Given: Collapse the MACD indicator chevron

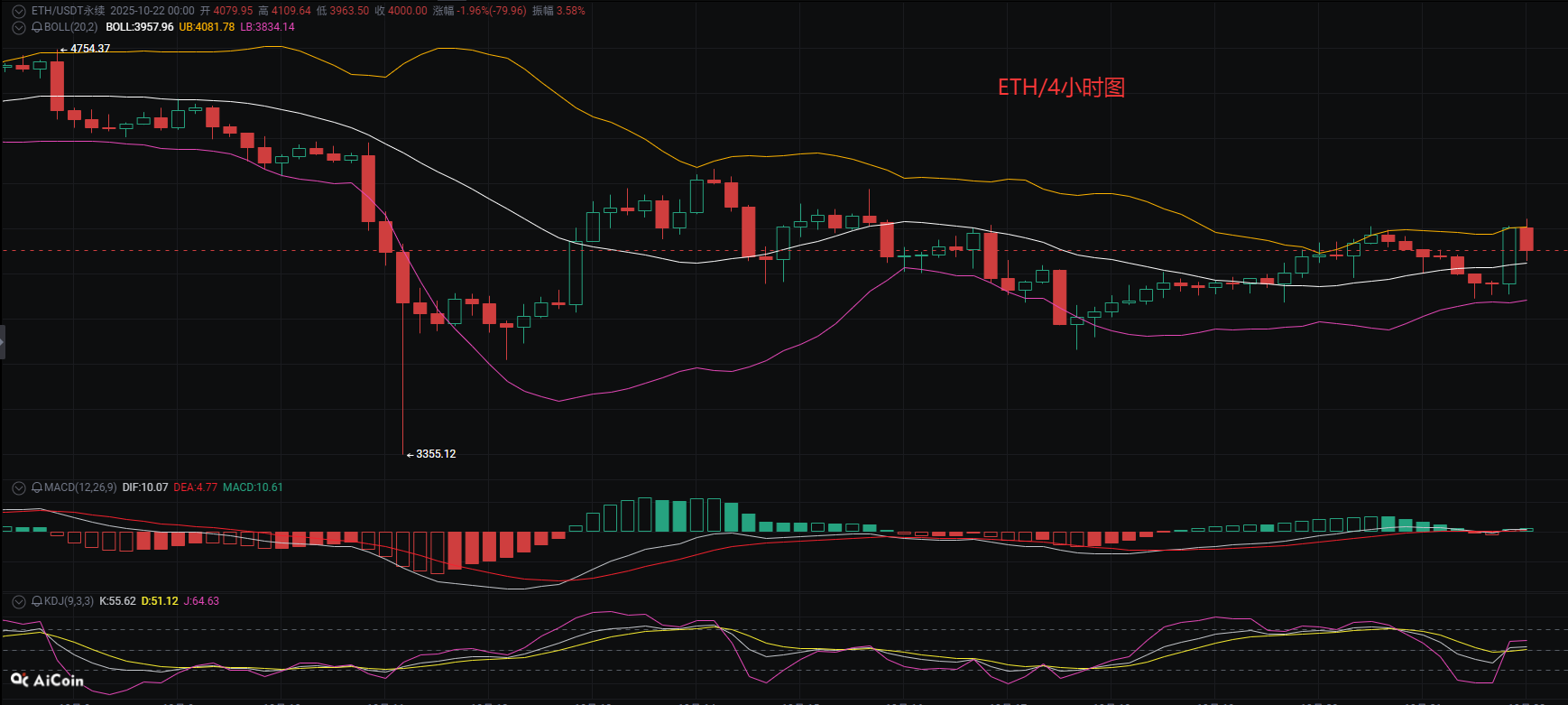Looking at the screenshot, I should coord(18,487).
